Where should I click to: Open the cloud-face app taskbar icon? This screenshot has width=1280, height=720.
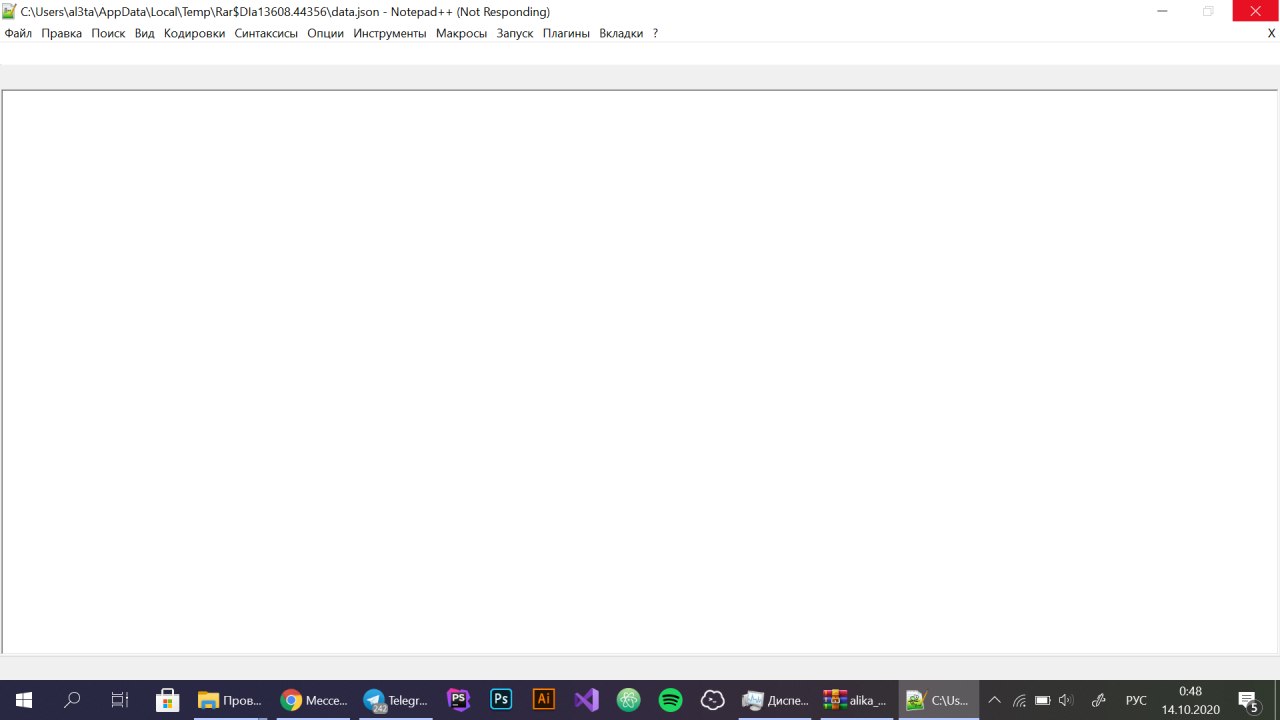(712, 700)
